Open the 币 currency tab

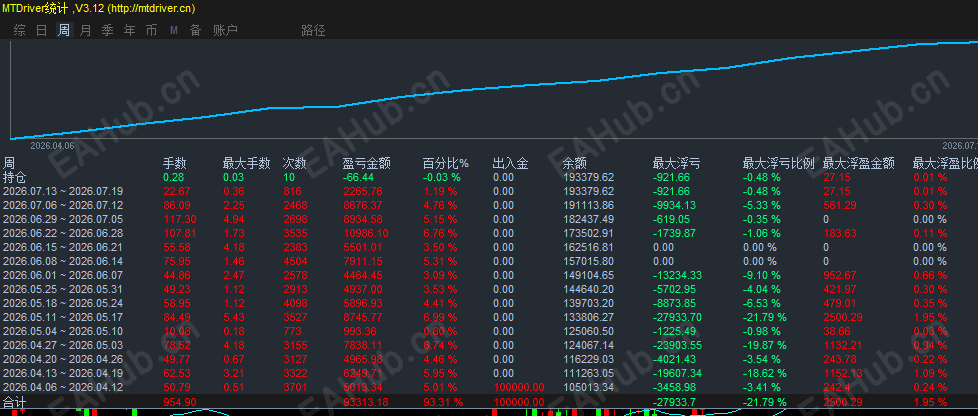click(x=151, y=30)
